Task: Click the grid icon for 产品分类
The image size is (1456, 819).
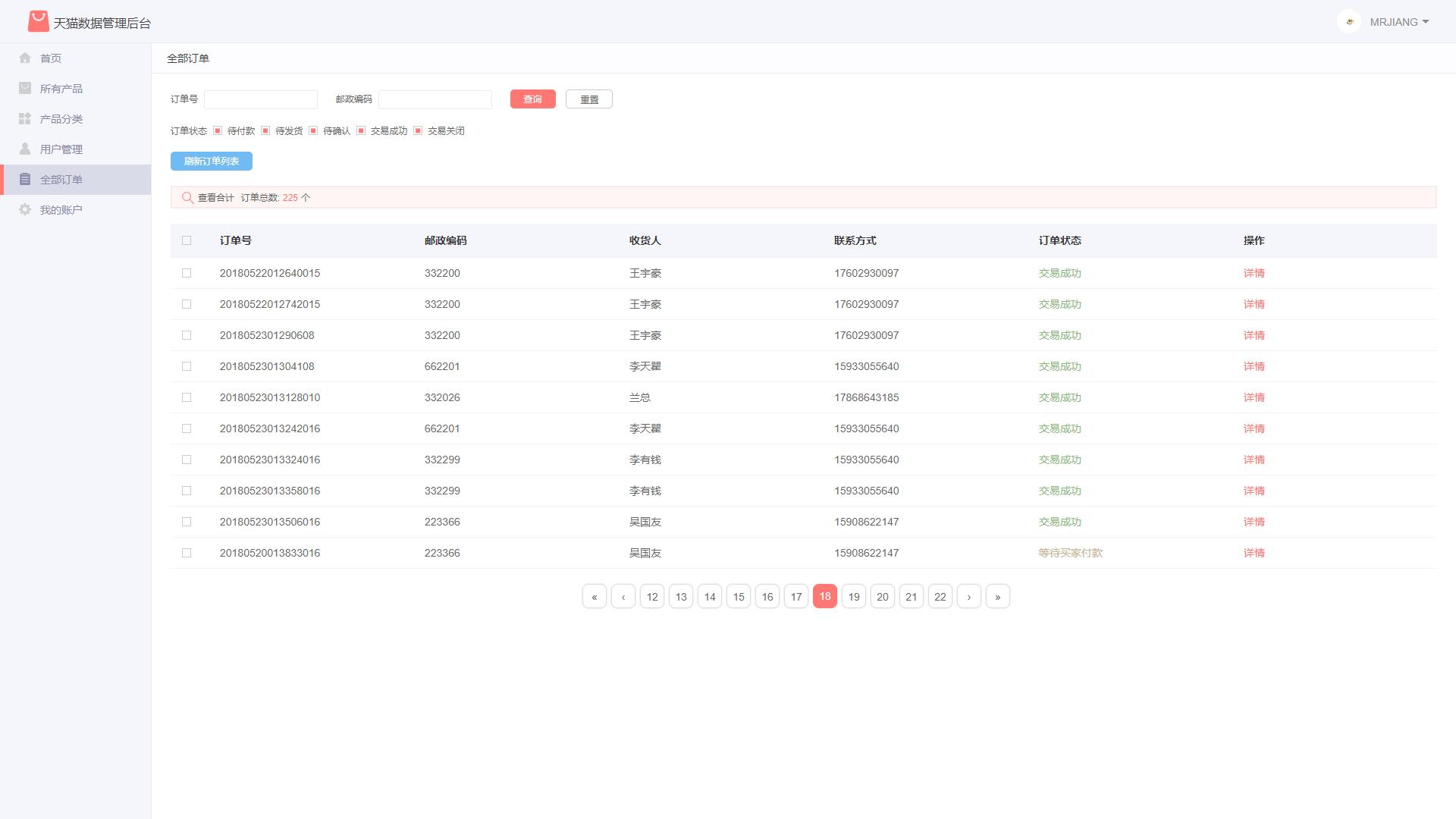Action: pos(25,118)
